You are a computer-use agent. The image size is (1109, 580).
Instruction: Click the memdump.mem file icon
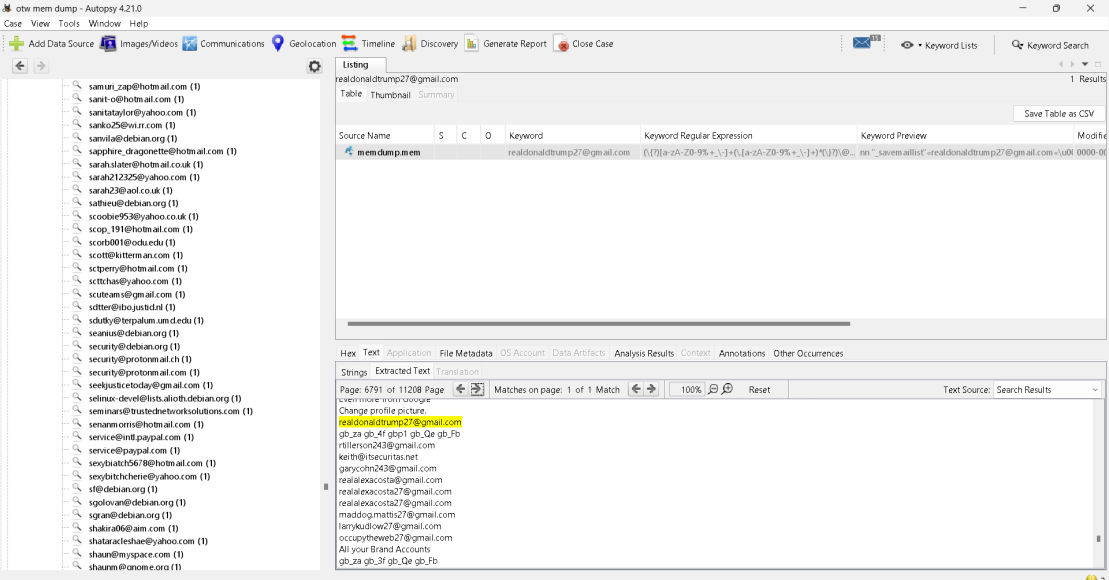coord(348,151)
